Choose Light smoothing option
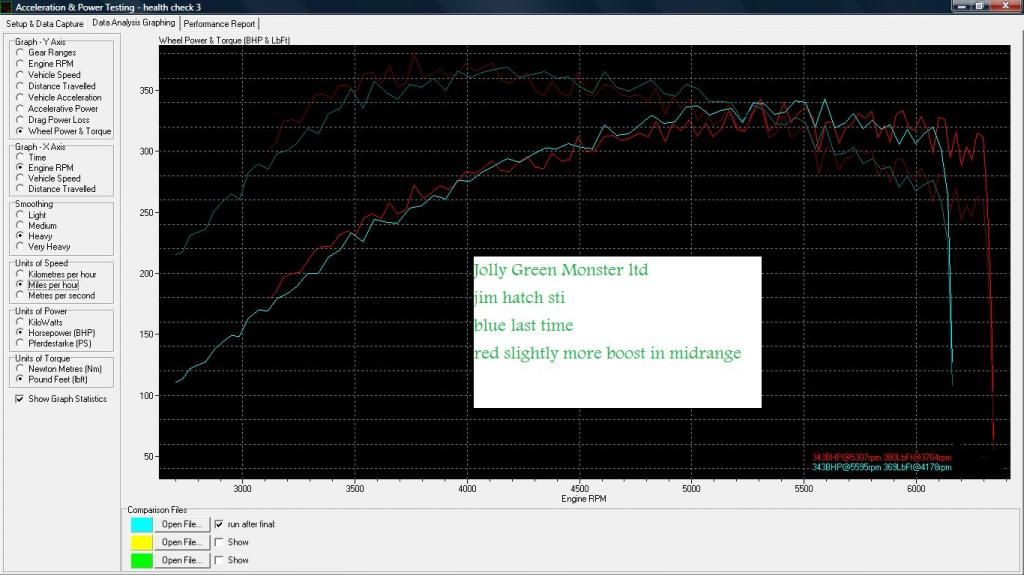 pos(20,215)
